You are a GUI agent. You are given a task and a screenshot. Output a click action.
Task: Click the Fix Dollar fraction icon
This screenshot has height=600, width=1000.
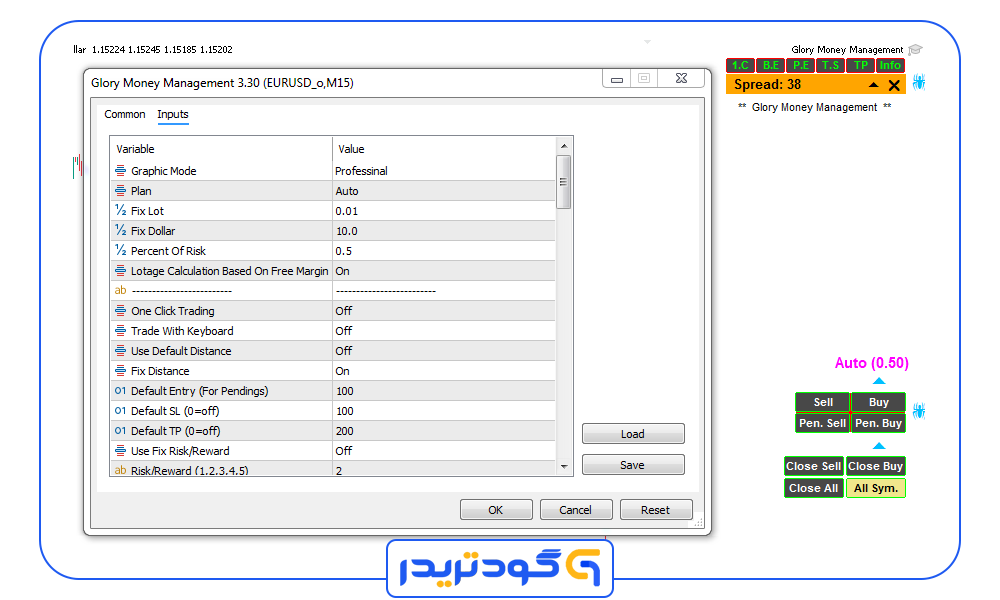pos(121,230)
